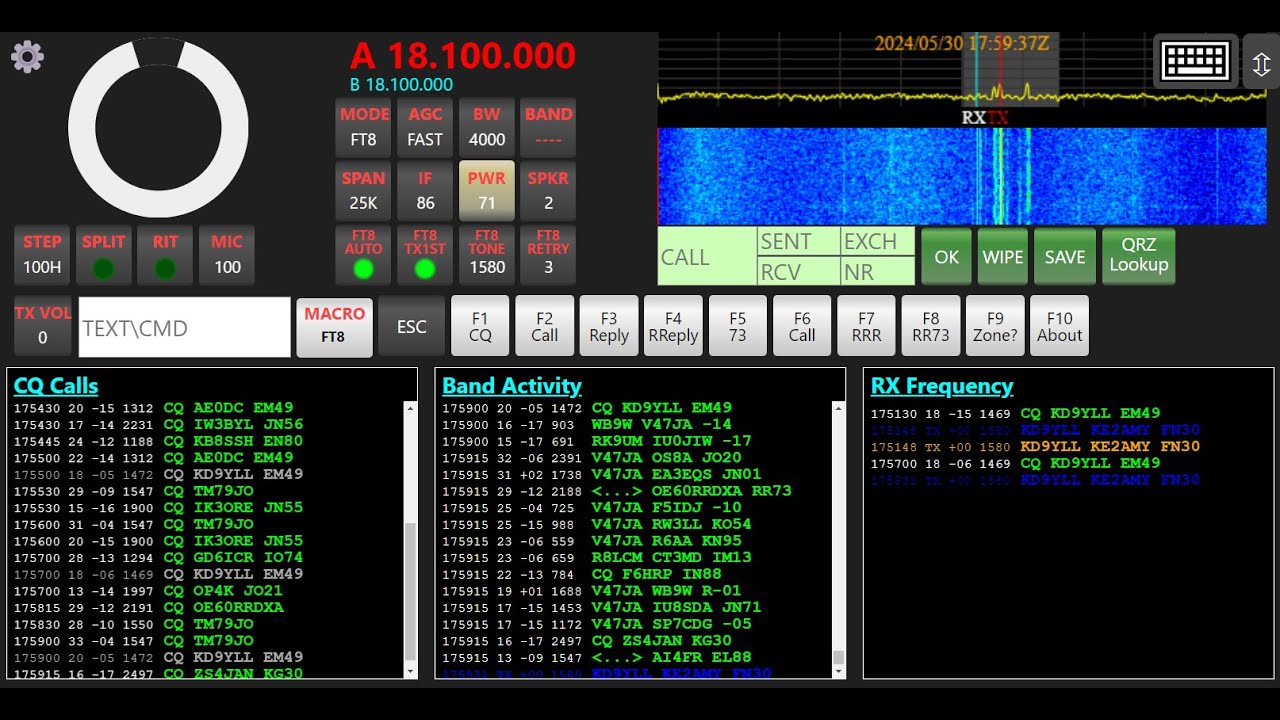This screenshot has width=1280, height=720.
Task: Toggle the RIT indicator
Action: [x=166, y=256]
